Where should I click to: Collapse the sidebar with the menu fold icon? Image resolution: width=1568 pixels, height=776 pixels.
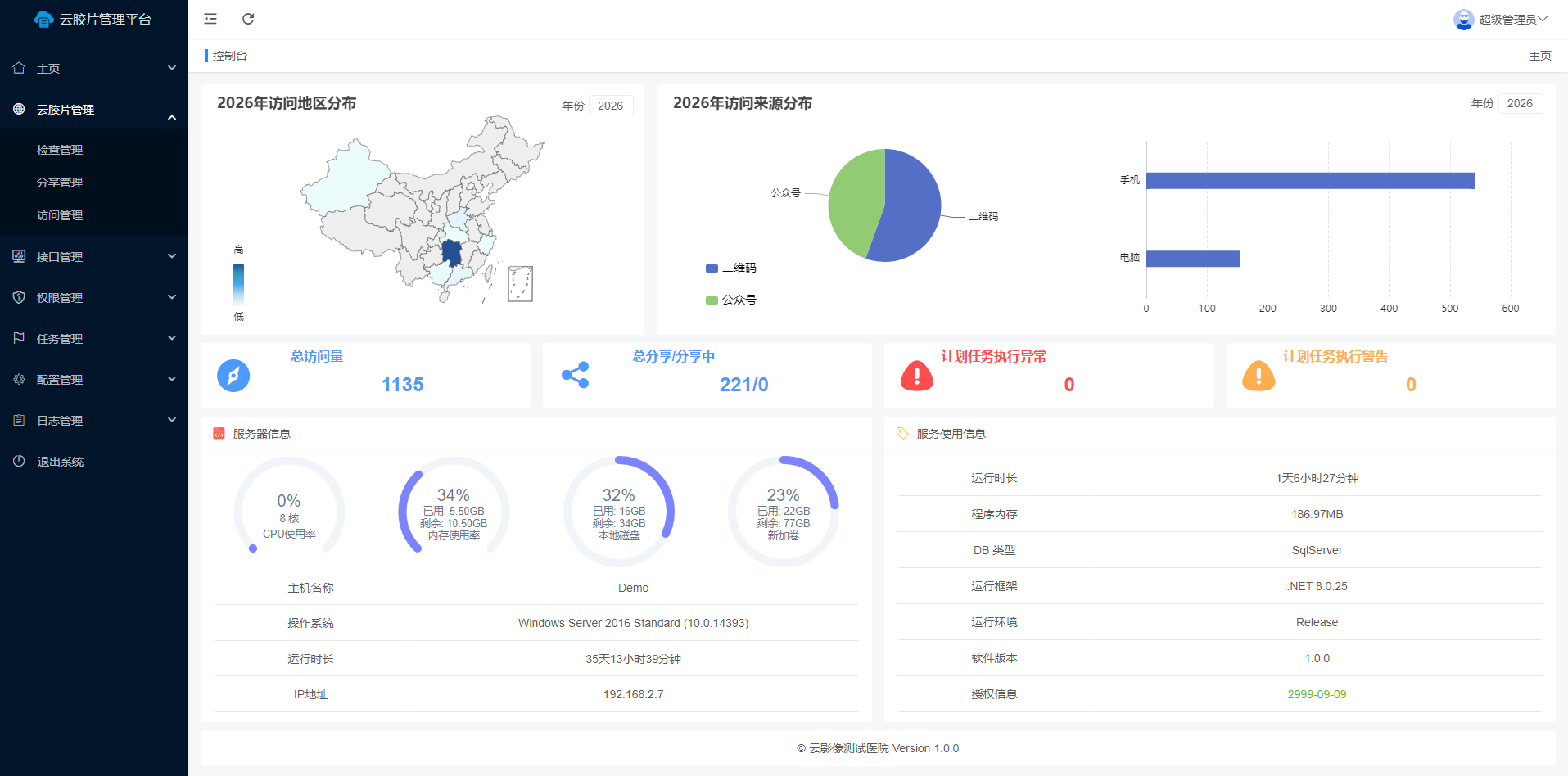coord(210,19)
